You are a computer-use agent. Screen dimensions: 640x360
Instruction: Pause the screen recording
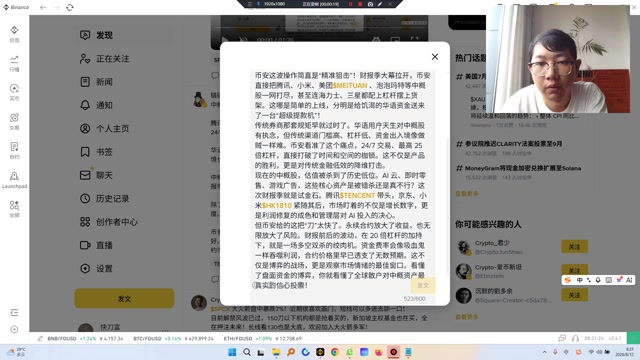[x=350, y=4]
